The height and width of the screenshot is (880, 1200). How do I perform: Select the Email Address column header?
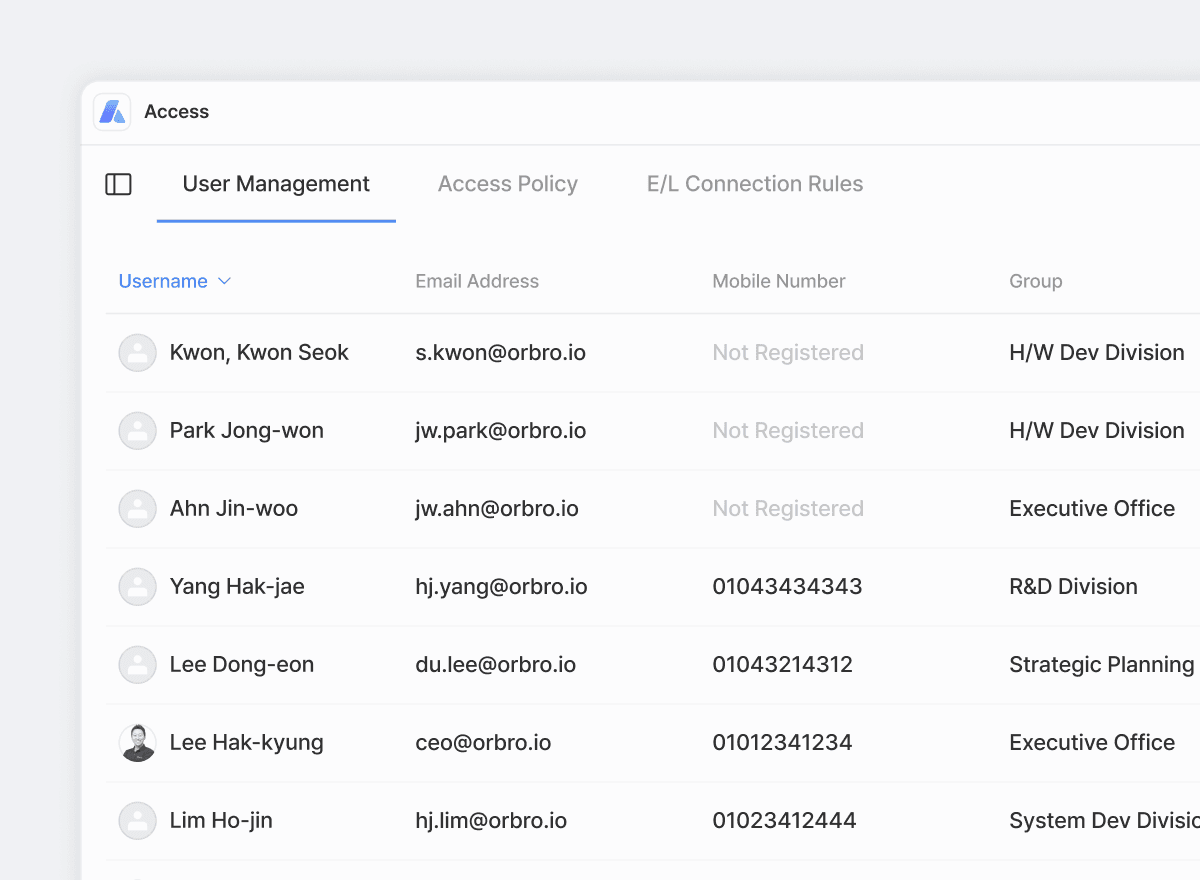(x=477, y=281)
